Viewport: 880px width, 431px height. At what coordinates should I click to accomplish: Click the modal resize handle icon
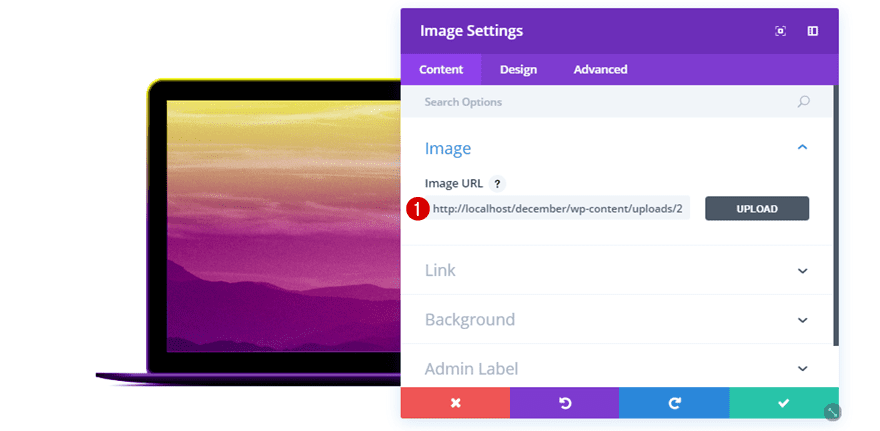(832, 411)
